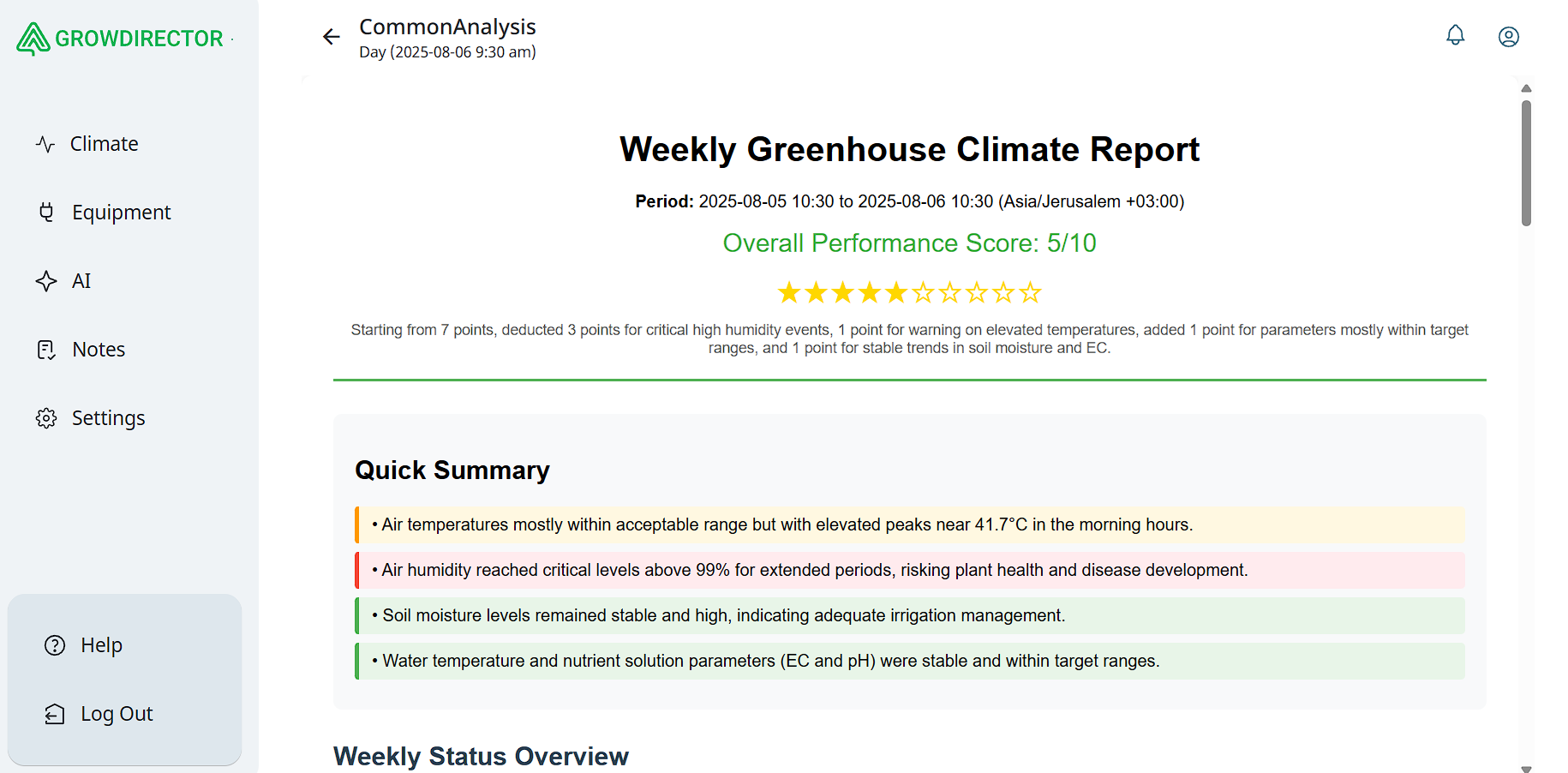Open the user profile icon
Screen dimensions: 1568x773
tap(1508, 37)
